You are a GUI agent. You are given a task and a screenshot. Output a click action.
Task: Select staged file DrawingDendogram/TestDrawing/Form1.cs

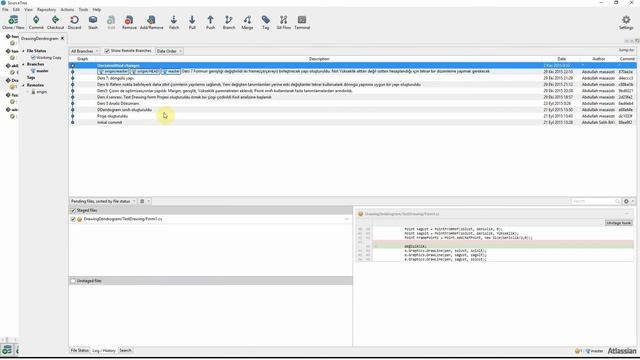[123, 219]
